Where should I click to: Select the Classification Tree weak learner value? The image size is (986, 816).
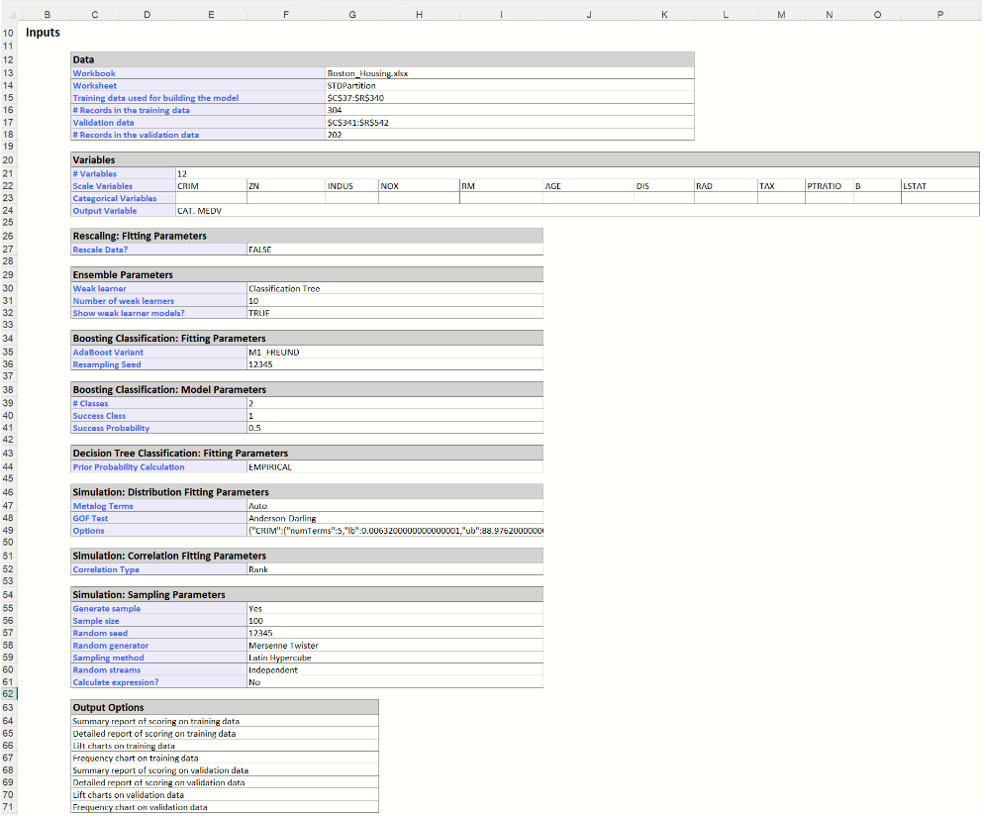pos(284,289)
